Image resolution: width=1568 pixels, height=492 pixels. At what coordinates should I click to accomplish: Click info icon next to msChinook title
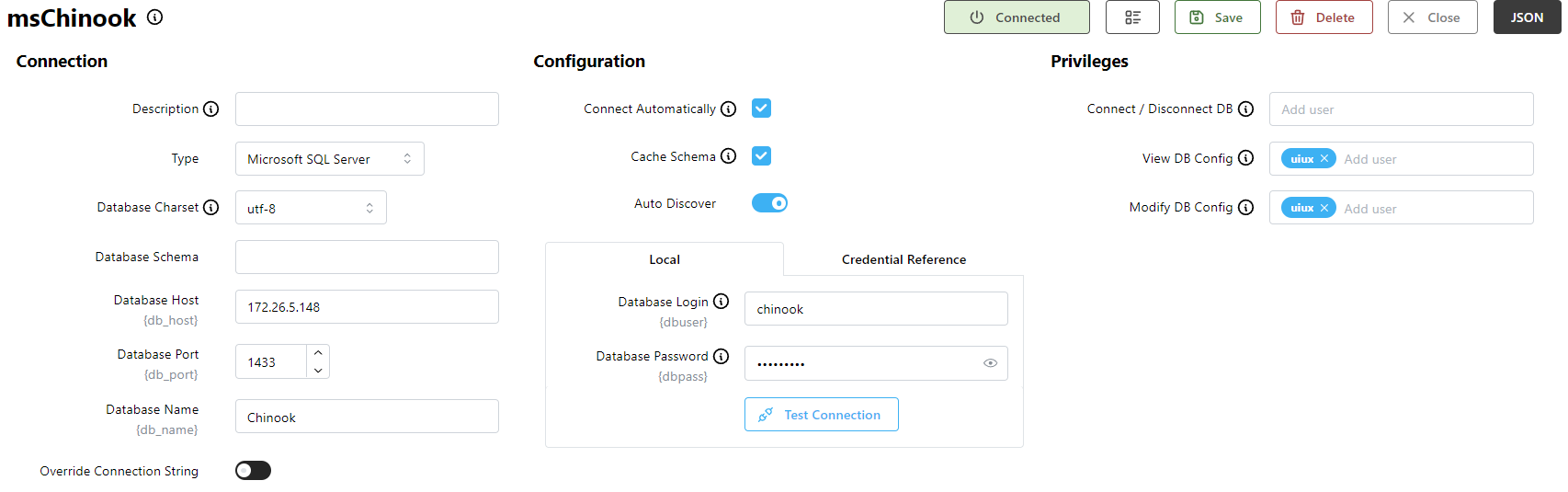tap(155, 17)
